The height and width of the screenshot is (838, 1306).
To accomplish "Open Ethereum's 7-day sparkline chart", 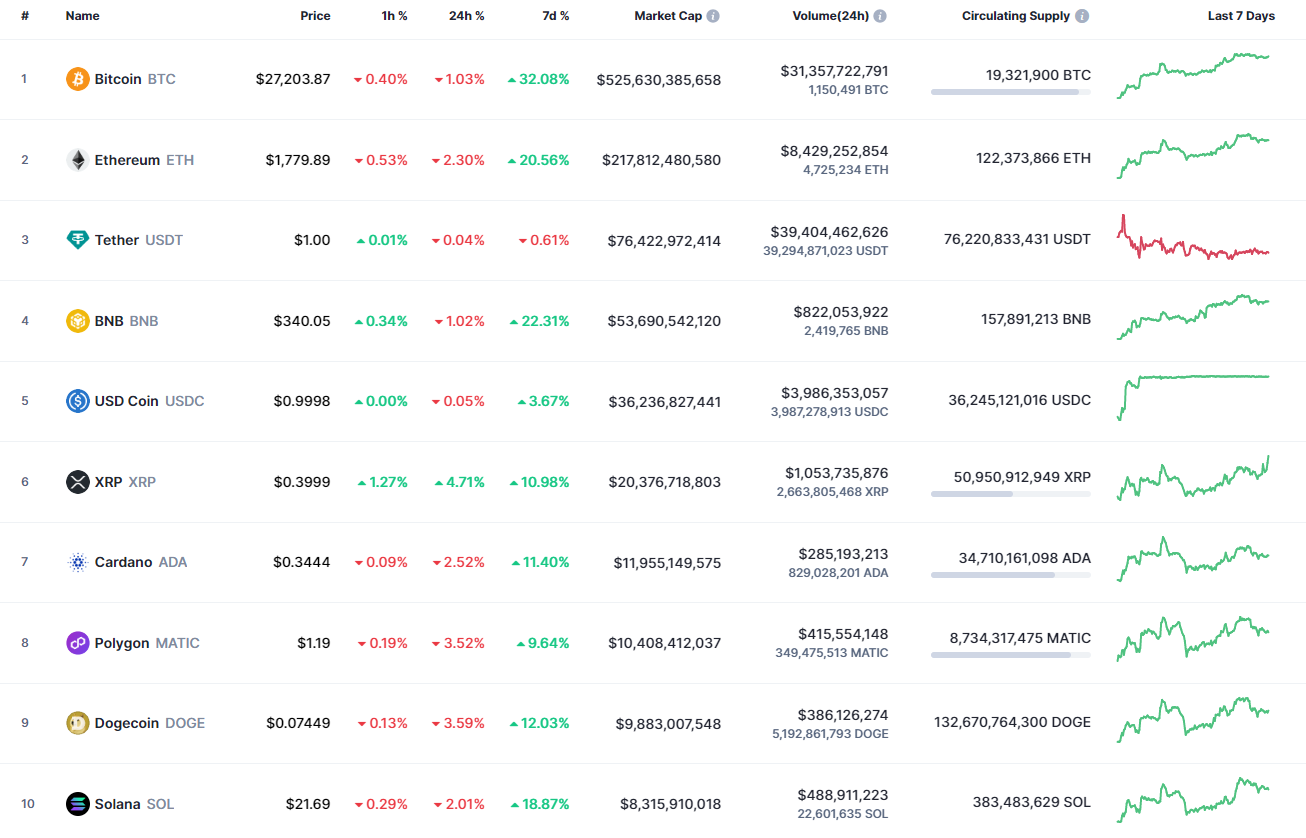I will tap(1193, 156).
